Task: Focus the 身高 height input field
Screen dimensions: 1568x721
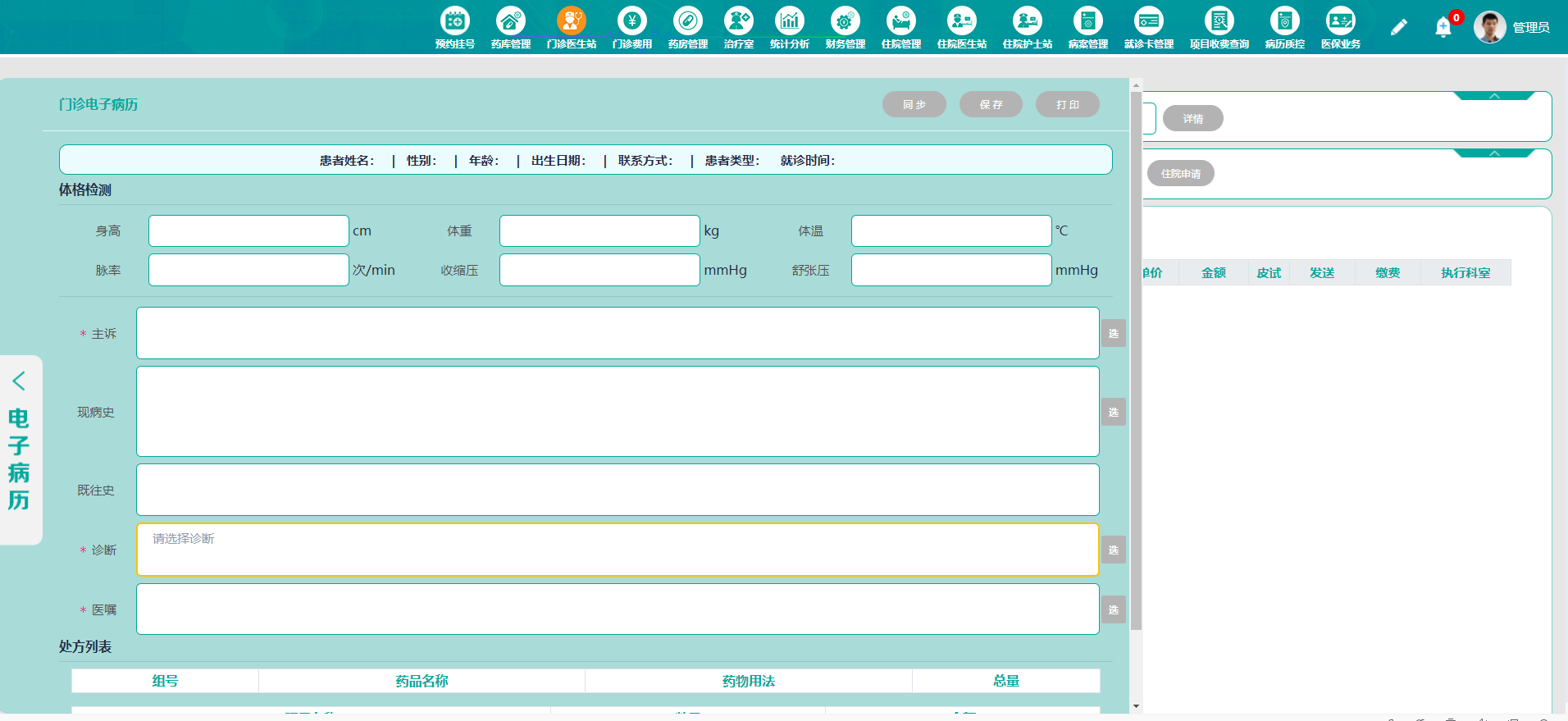Action: tap(248, 230)
